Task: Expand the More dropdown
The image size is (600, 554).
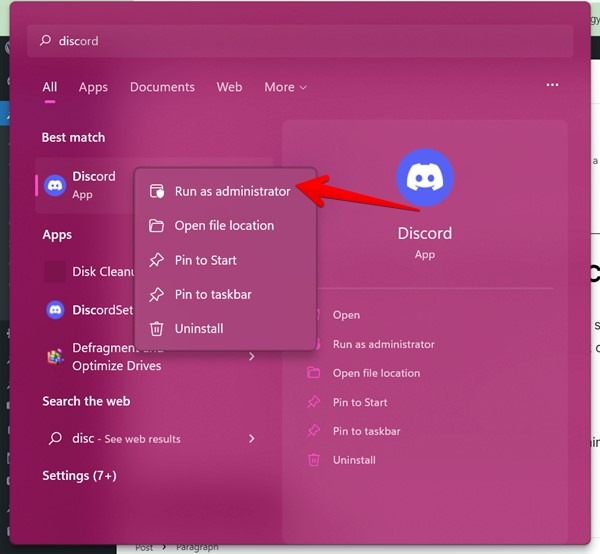Action: (285, 87)
